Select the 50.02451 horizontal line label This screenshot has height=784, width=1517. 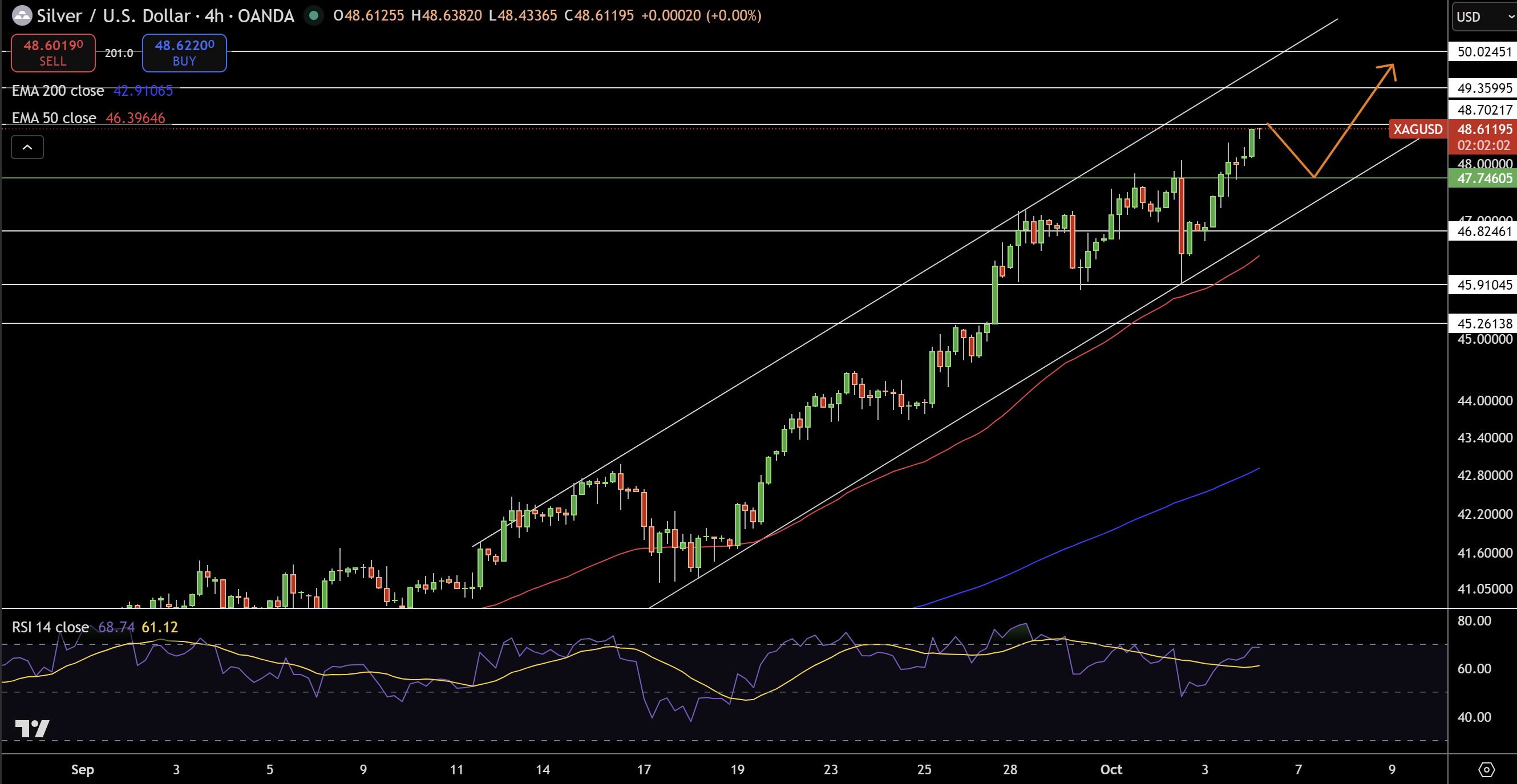click(x=1483, y=52)
